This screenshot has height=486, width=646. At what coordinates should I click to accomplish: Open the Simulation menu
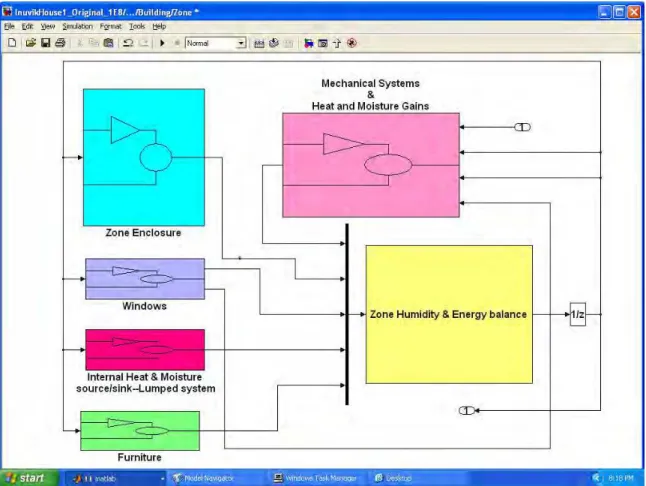click(77, 26)
